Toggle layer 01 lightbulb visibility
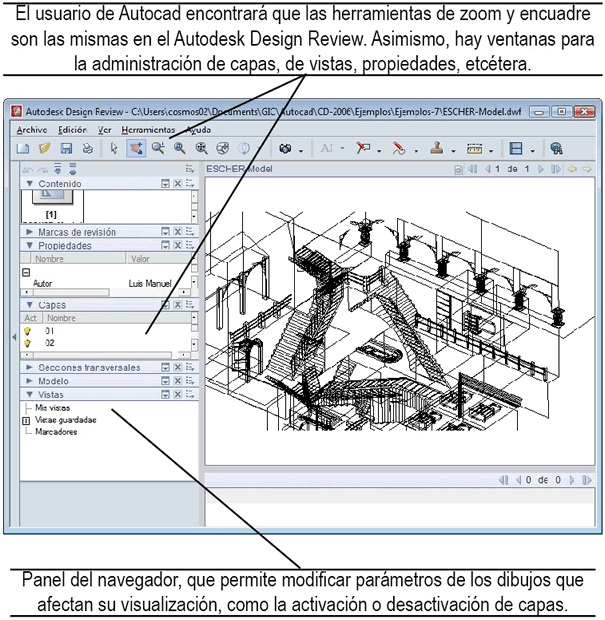This screenshot has height=620, width=605. [x=27, y=331]
